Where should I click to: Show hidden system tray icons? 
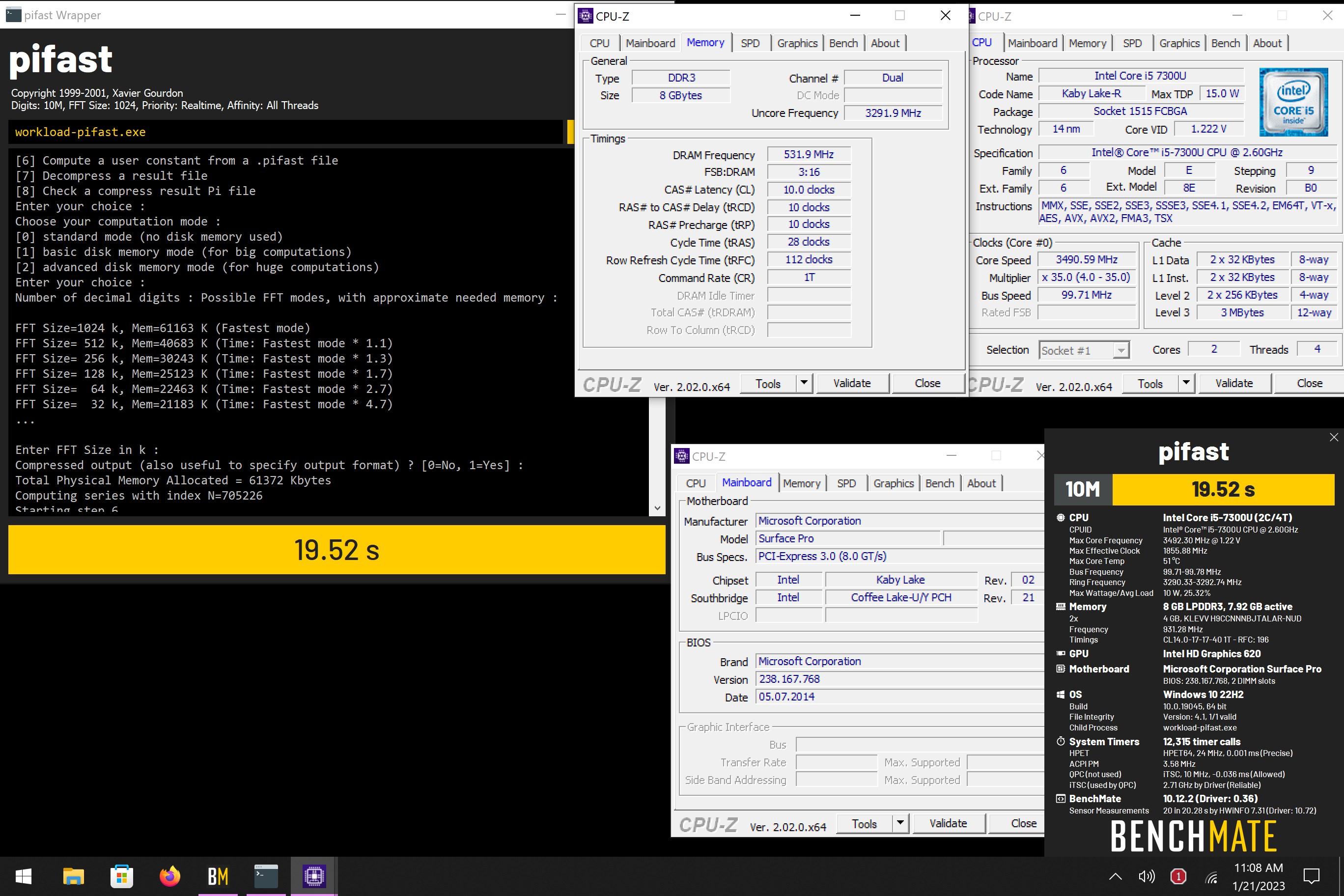1115,876
